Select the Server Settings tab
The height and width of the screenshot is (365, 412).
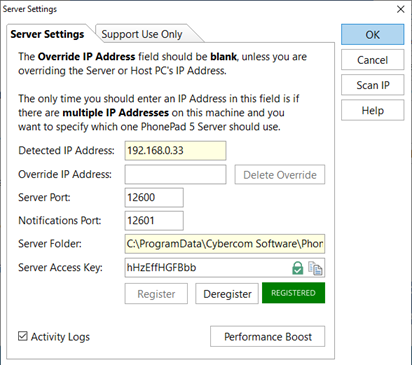(x=47, y=34)
